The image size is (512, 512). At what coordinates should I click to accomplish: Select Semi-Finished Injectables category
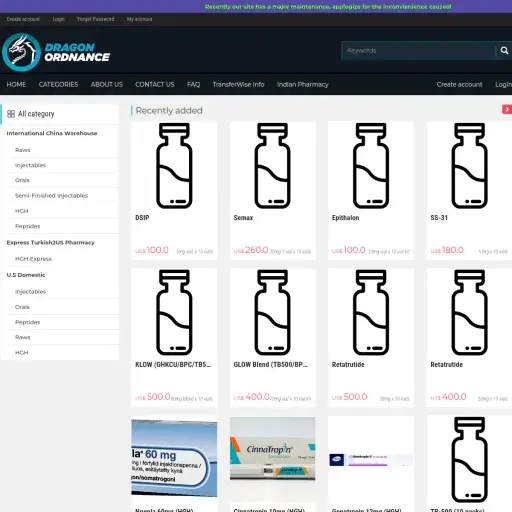click(x=51, y=196)
